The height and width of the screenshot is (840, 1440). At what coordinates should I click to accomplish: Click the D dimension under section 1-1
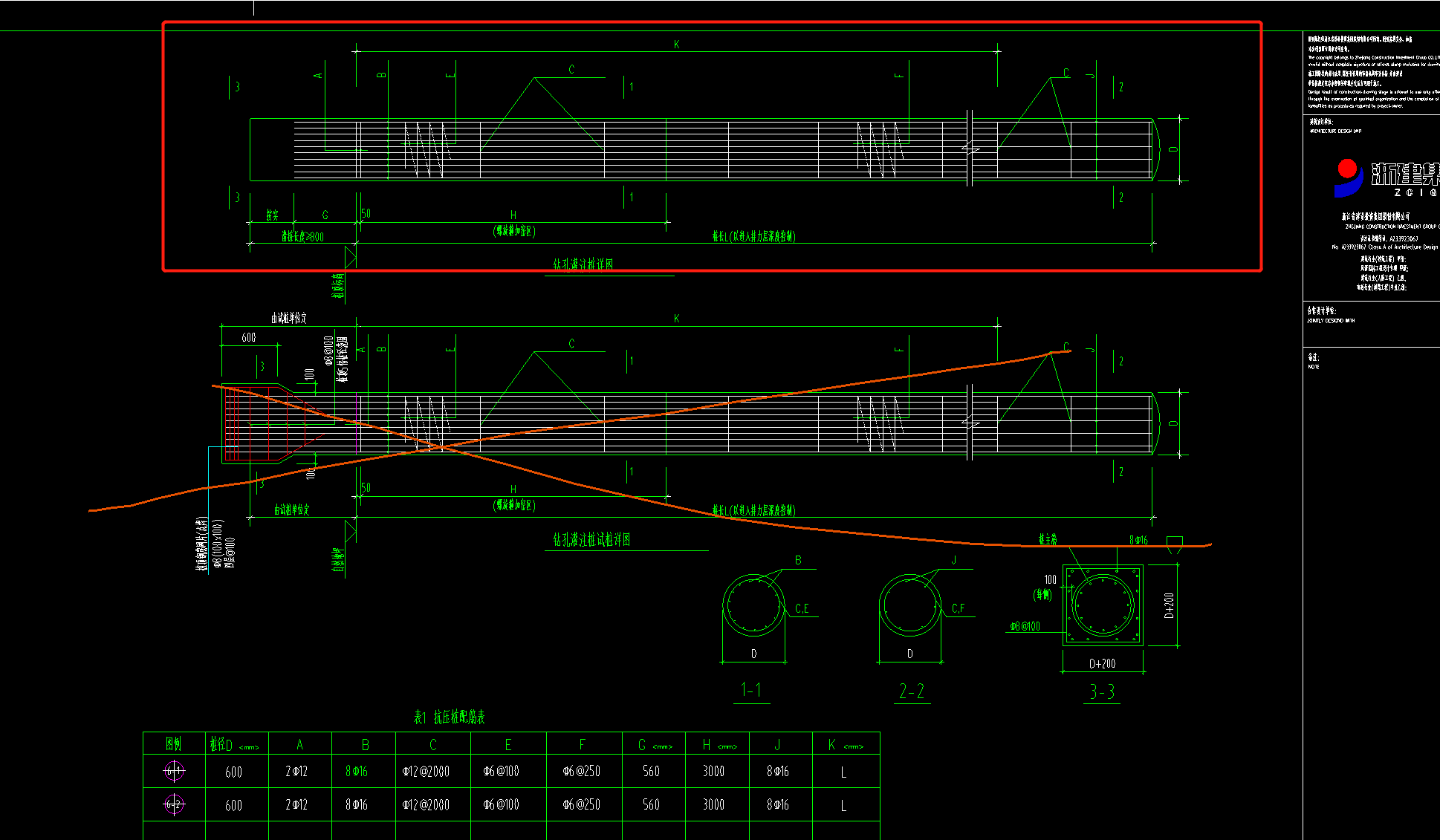pos(753,654)
